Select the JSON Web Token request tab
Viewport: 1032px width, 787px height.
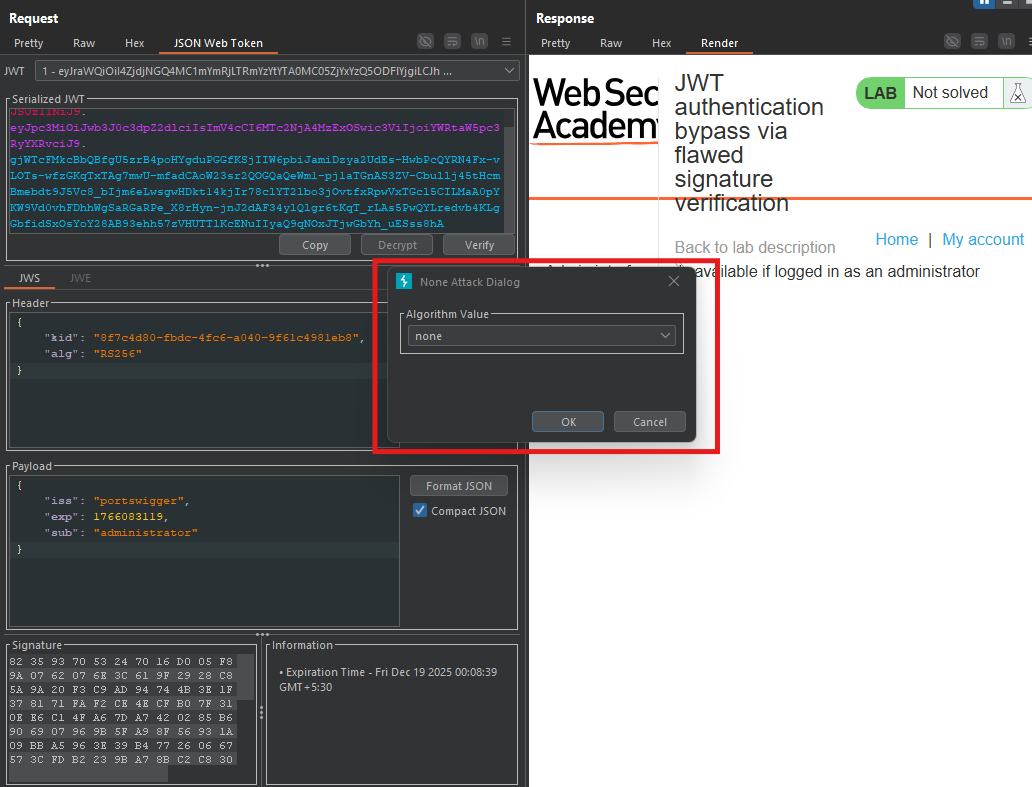click(219, 43)
